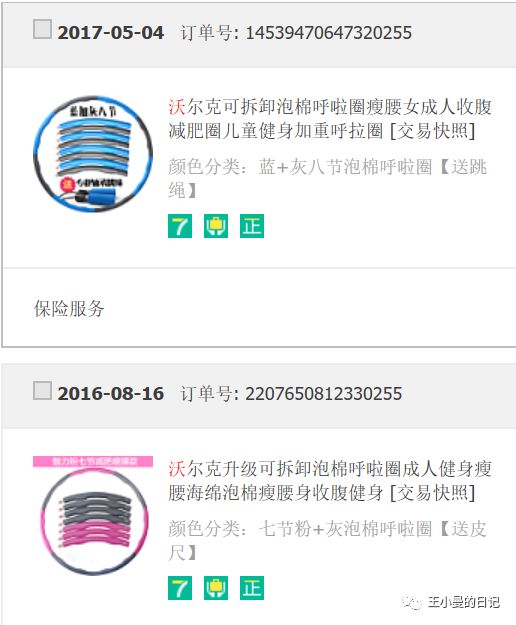The height and width of the screenshot is (625, 516).
Task: Click the green 正 genuine icon on the 2017 order
Action: click(252, 226)
